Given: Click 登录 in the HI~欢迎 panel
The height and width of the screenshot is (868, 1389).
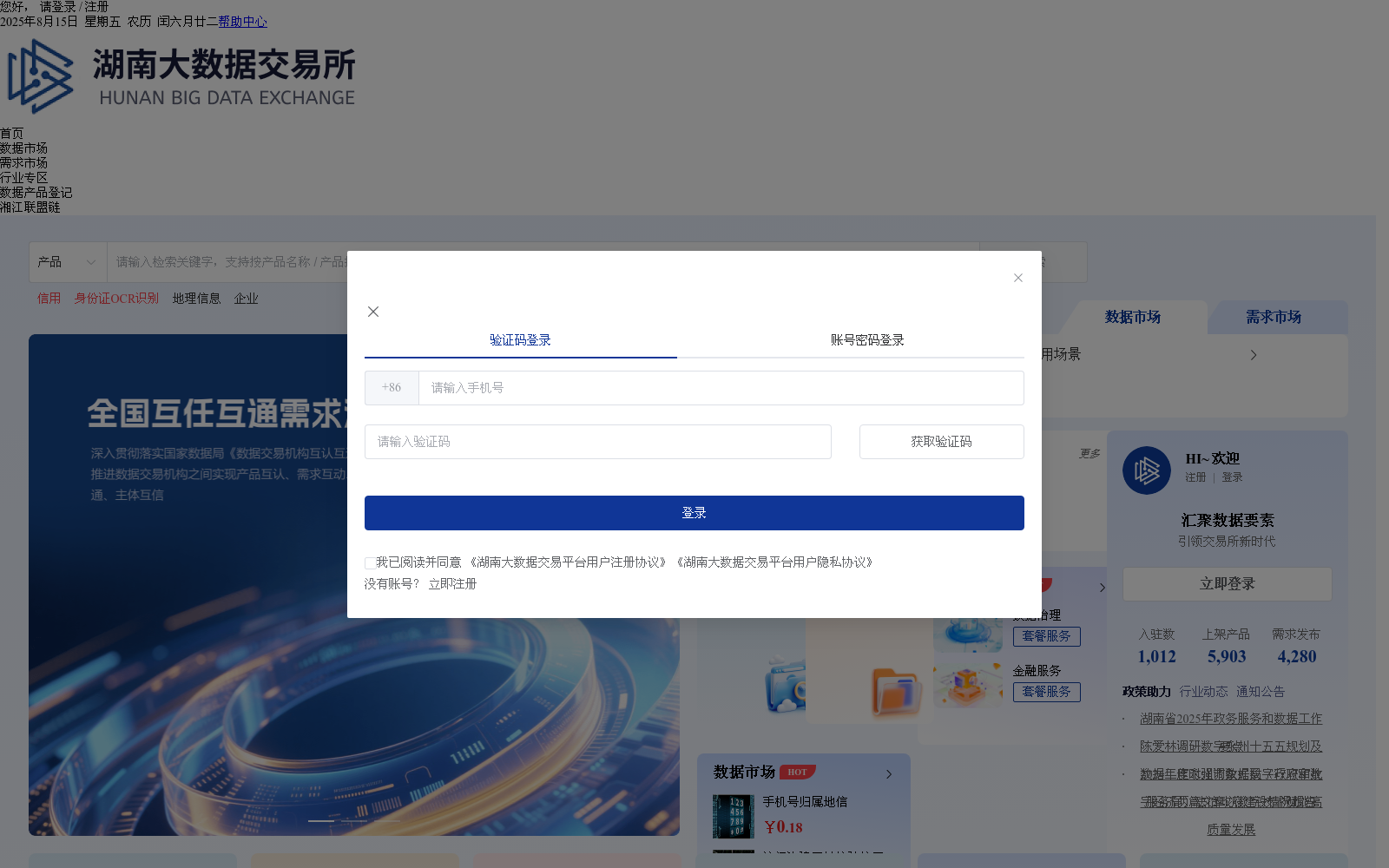Looking at the screenshot, I should (1232, 477).
